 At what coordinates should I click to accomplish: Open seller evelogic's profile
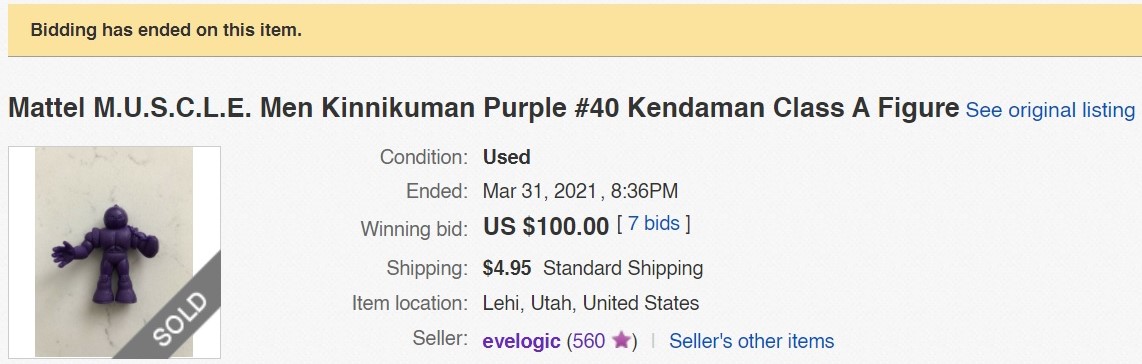coord(521,341)
